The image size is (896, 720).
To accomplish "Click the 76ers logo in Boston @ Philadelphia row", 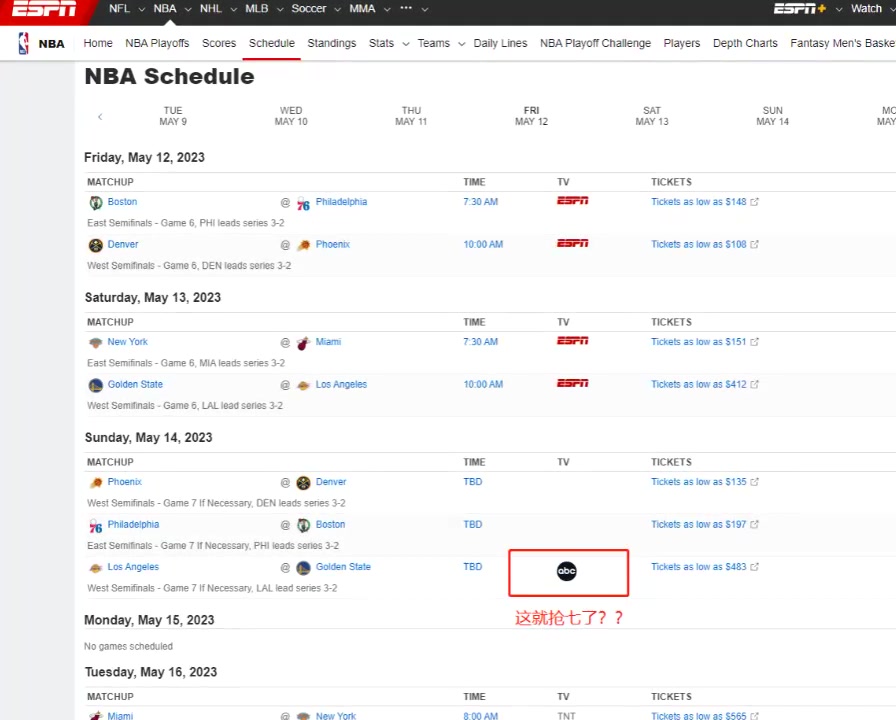I will (303, 203).
